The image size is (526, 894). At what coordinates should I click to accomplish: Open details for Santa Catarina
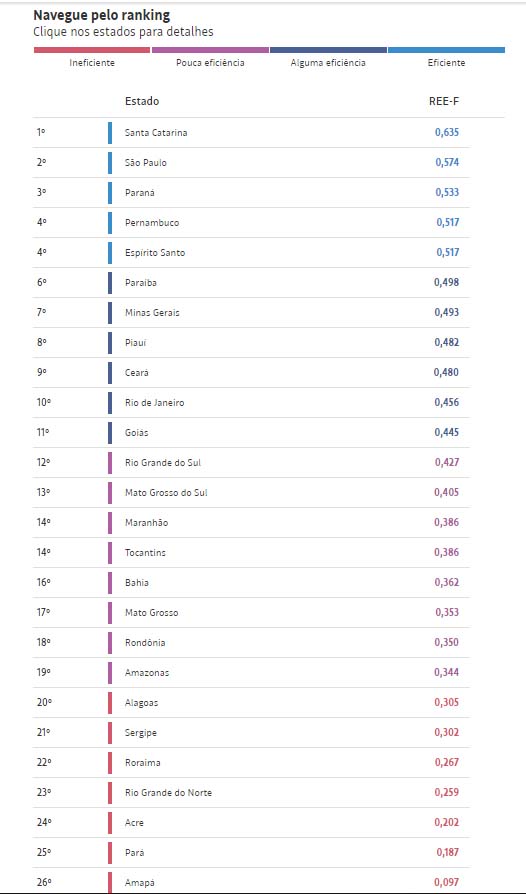click(251, 133)
